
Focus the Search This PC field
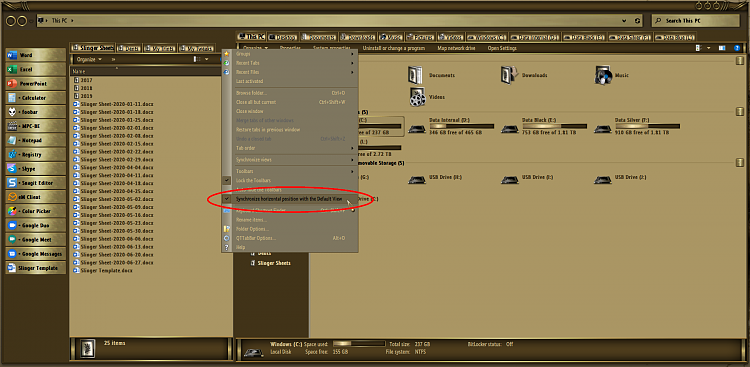pos(695,21)
